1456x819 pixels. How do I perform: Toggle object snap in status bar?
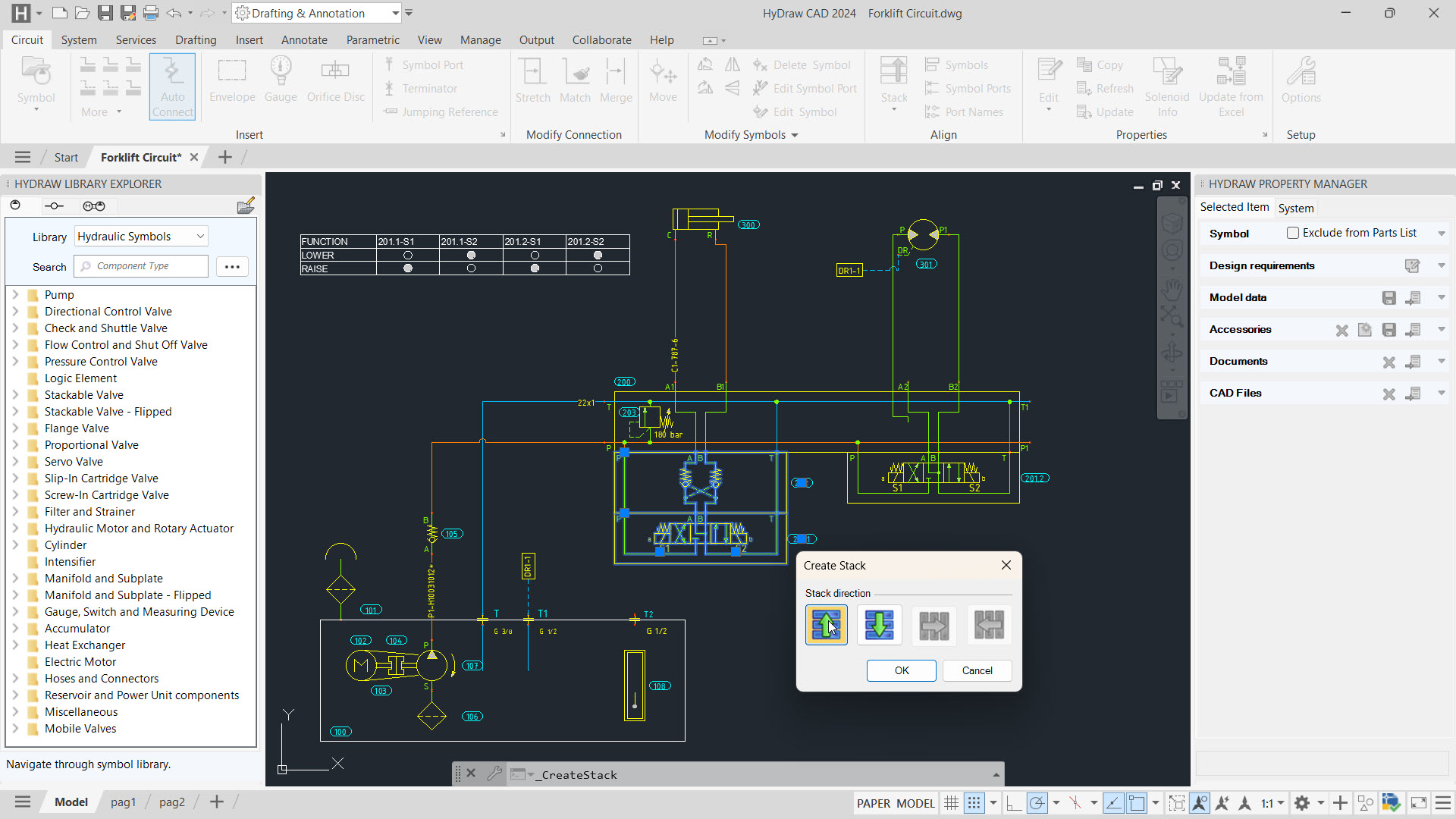tap(1136, 802)
